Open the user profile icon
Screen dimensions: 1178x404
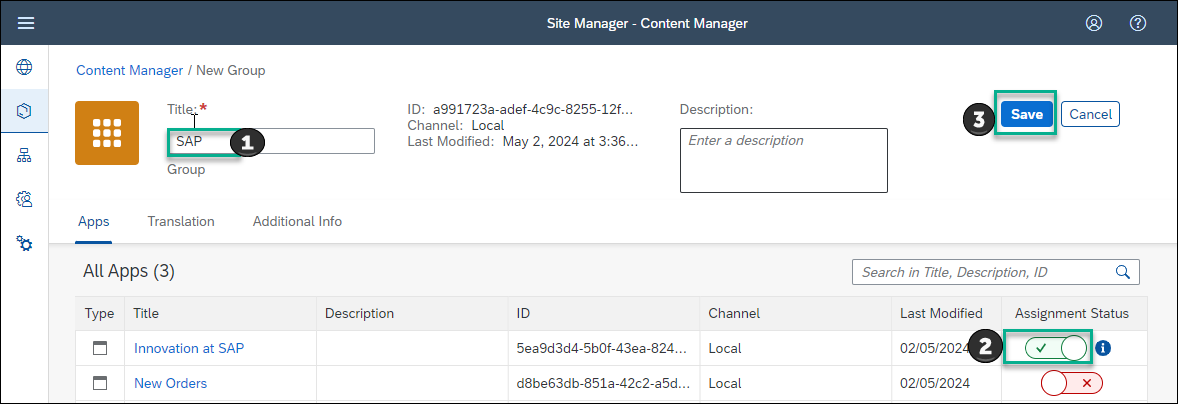(1093, 23)
